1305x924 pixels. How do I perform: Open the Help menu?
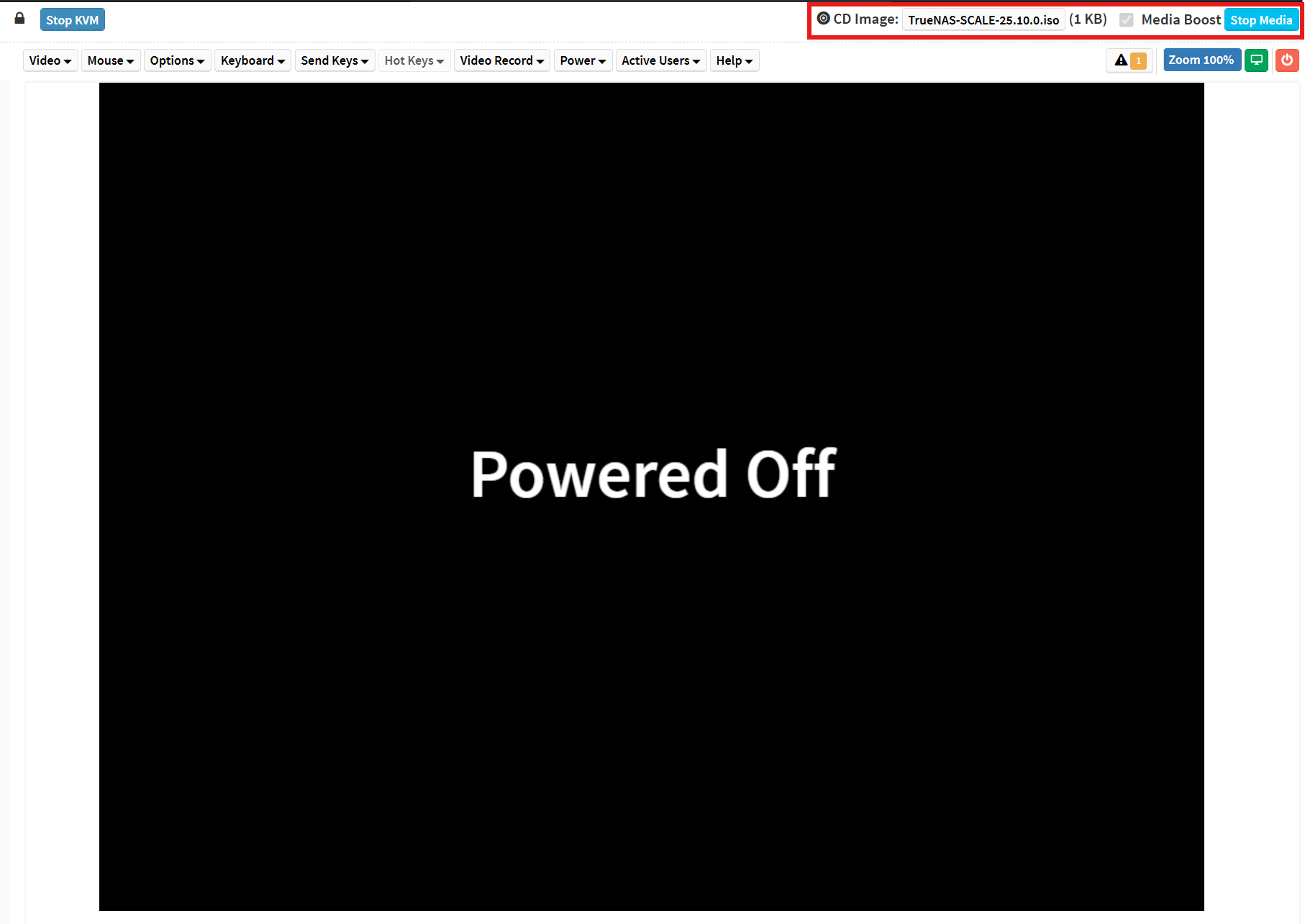click(734, 60)
